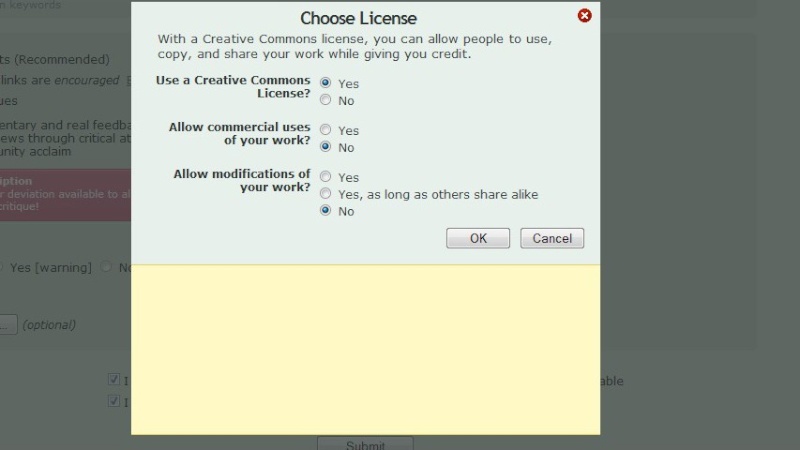
Task: Click the Submit button behind the dialog
Action: pos(365,443)
